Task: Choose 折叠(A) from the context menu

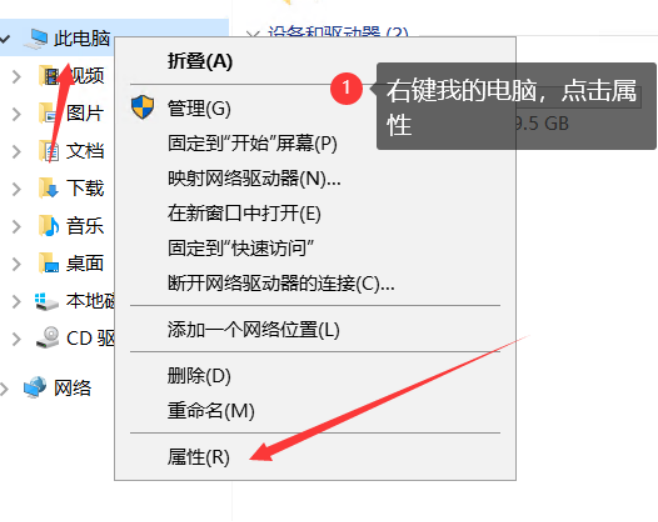Action: point(200,61)
